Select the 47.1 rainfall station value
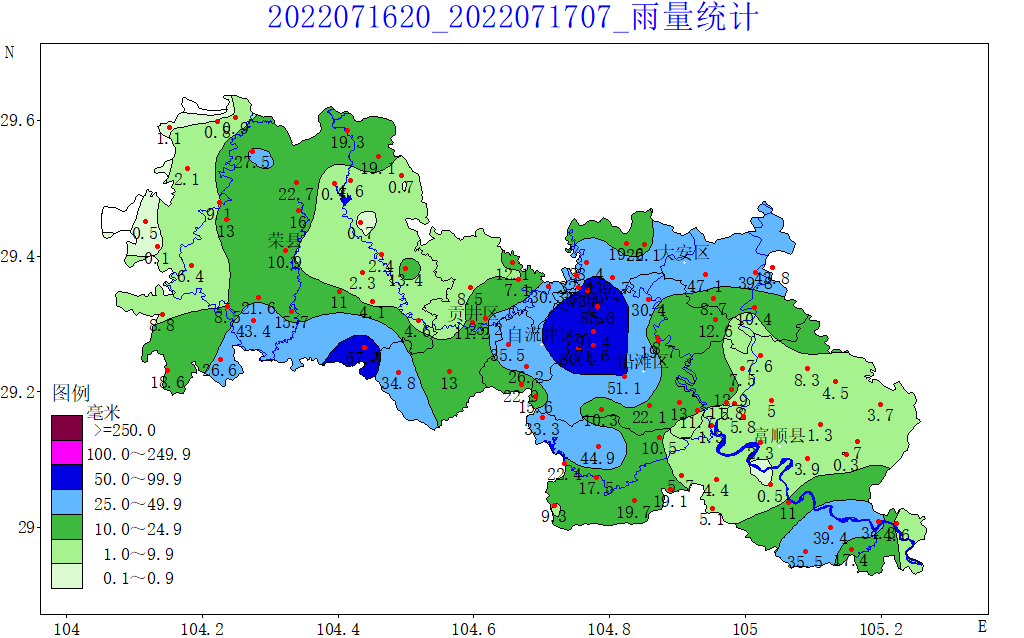Image resolution: width=1024 pixels, height=638 pixels. click(x=704, y=287)
